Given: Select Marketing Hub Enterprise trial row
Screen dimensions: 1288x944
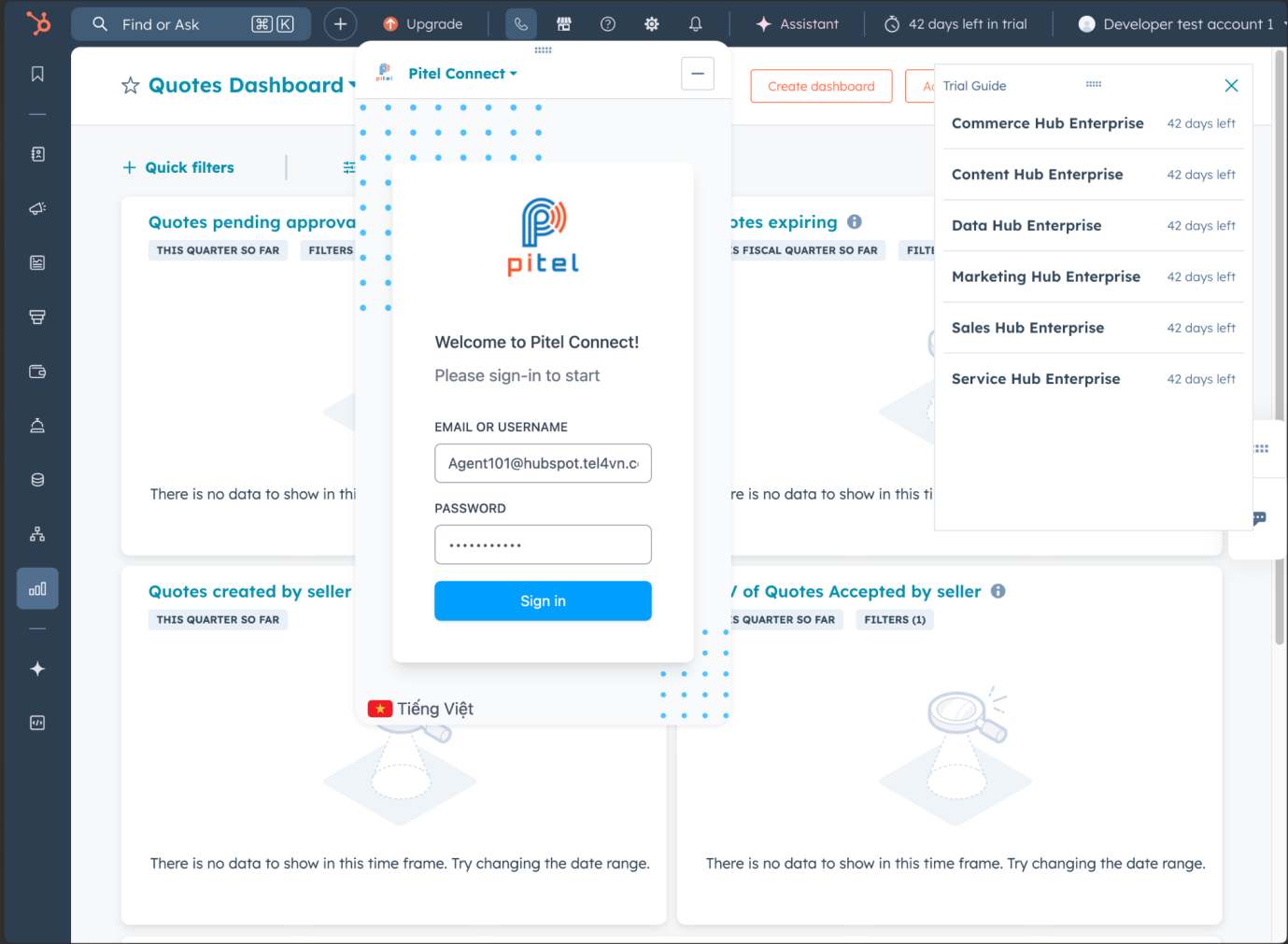Looking at the screenshot, I should (1093, 276).
